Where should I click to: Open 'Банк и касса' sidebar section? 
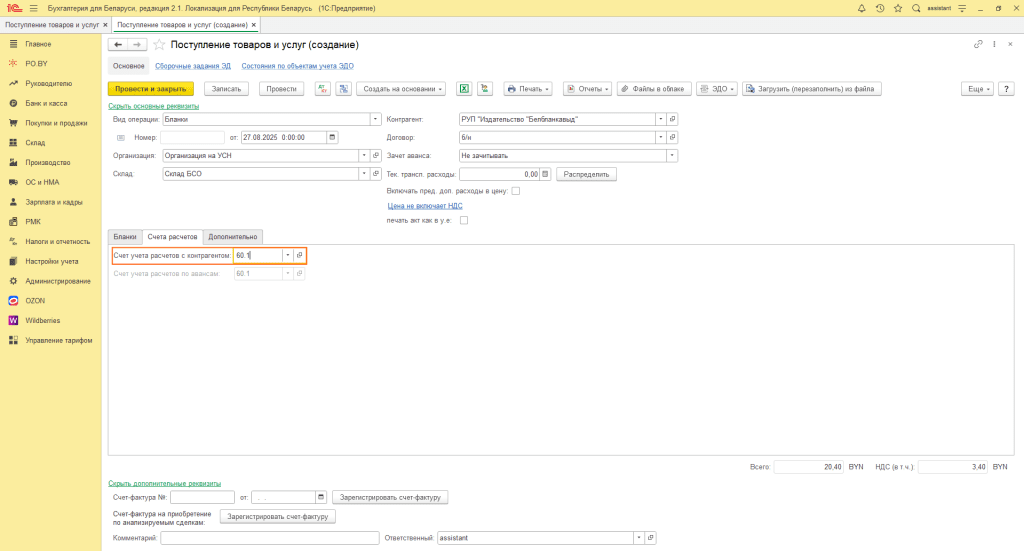pyautogui.click(x=46, y=103)
